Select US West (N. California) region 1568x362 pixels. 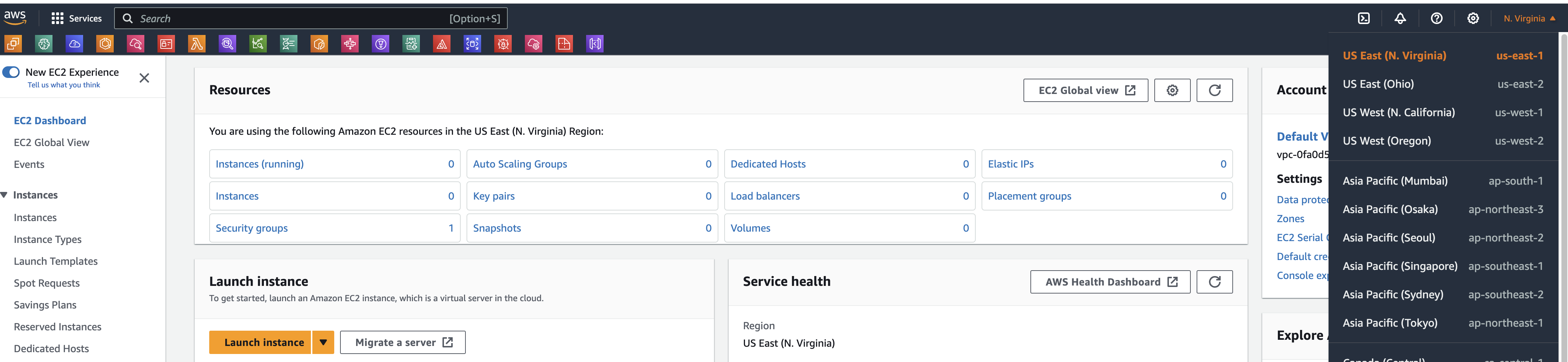pyautogui.click(x=1443, y=113)
